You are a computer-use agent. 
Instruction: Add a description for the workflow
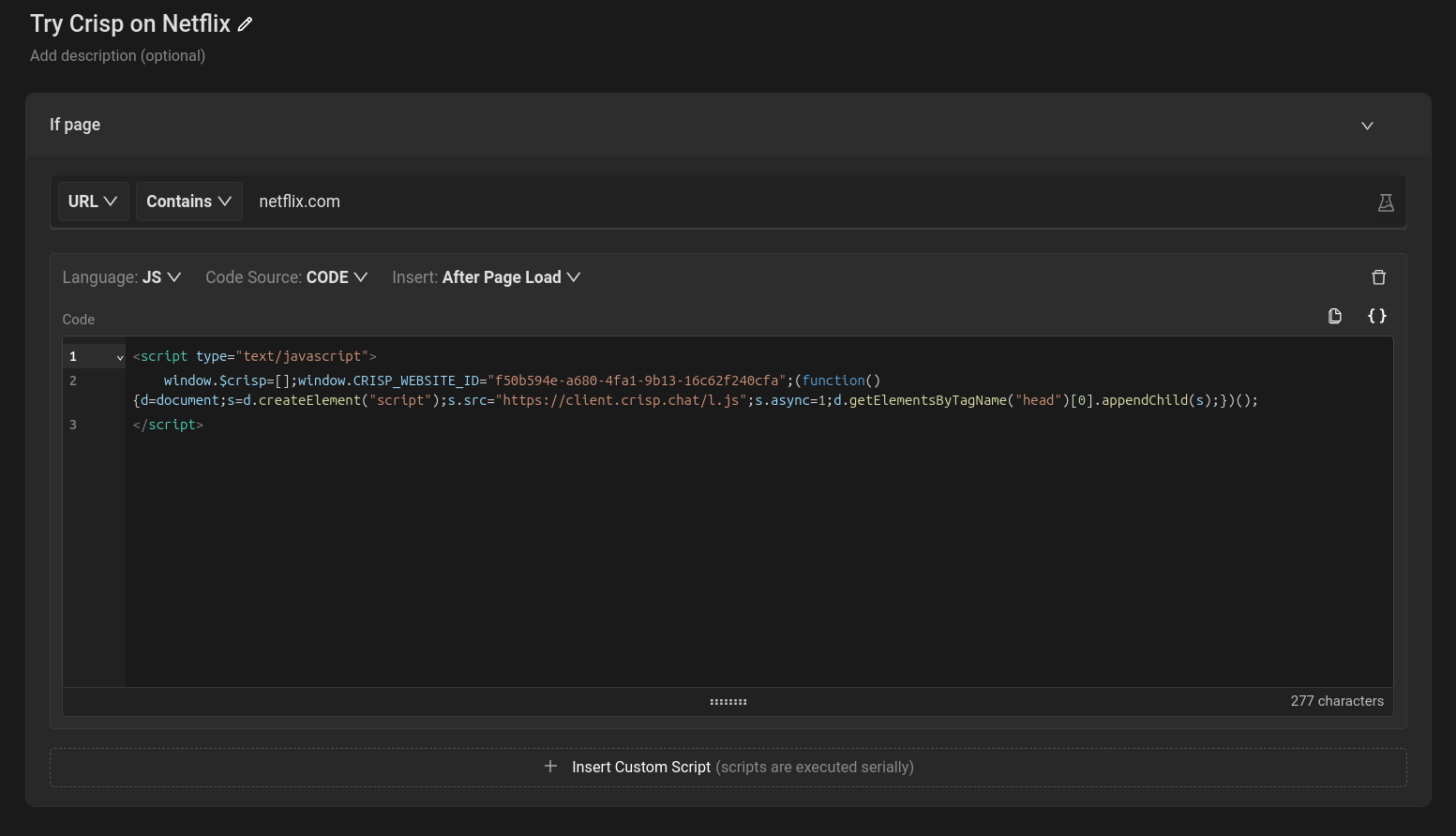click(x=117, y=55)
